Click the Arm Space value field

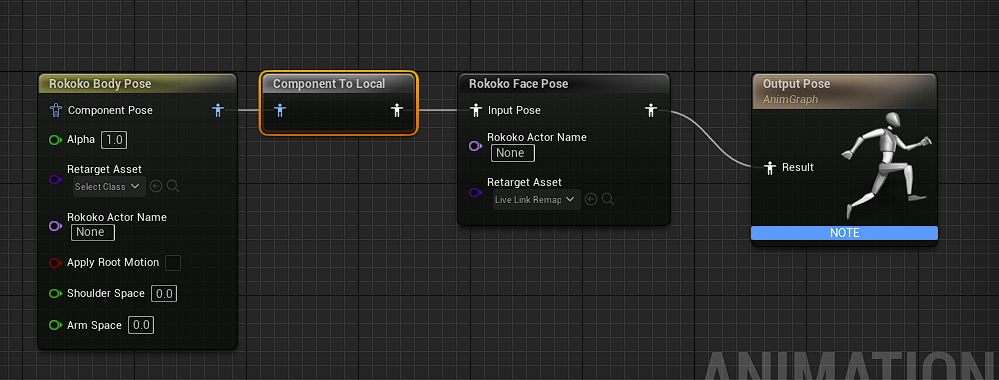[x=141, y=325]
